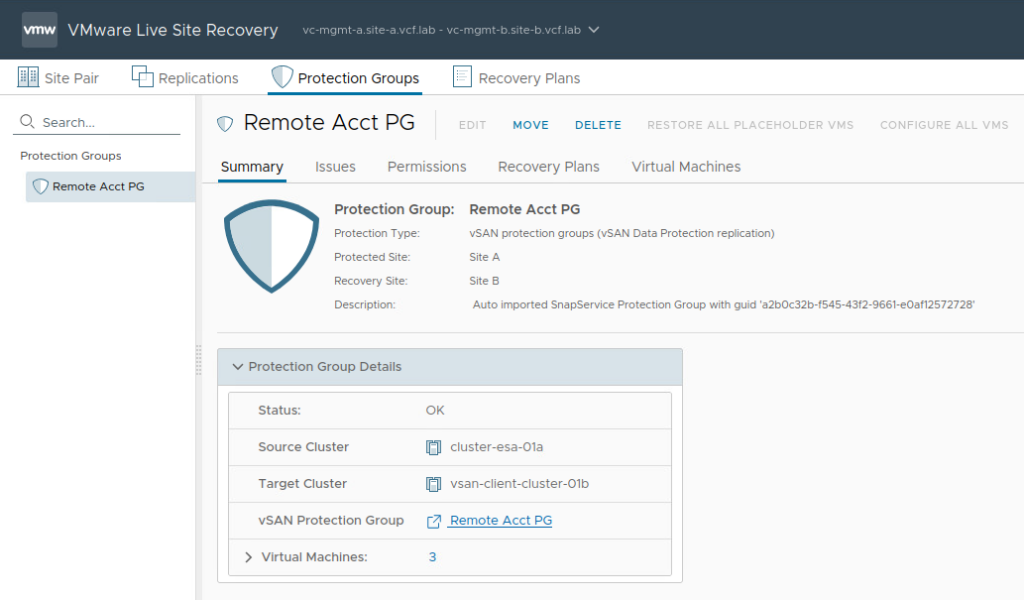The width and height of the screenshot is (1024, 600).
Task: Expand the Virtual Machines row
Action: tap(249, 557)
